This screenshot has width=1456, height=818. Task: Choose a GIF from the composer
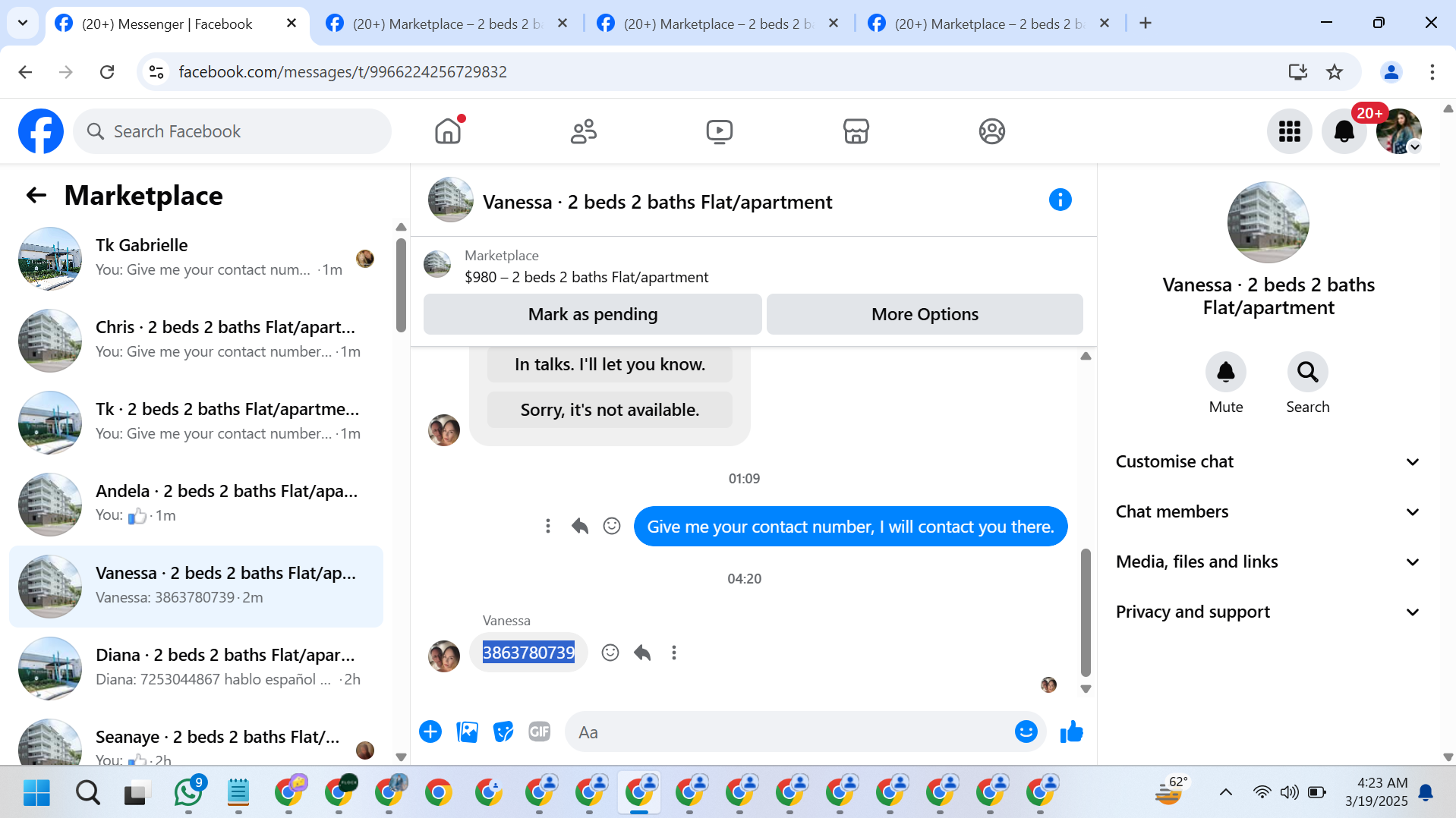(540, 731)
